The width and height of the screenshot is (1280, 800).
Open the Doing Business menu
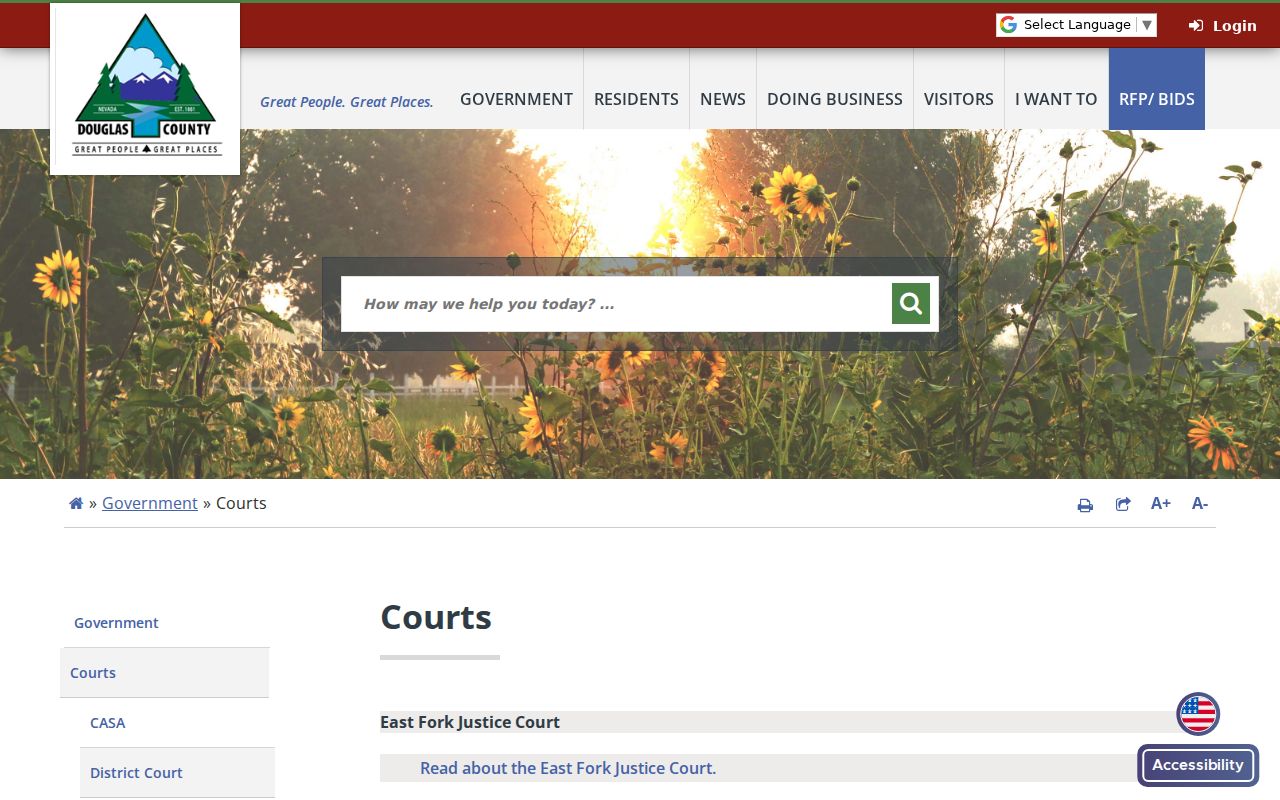[835, 99]
